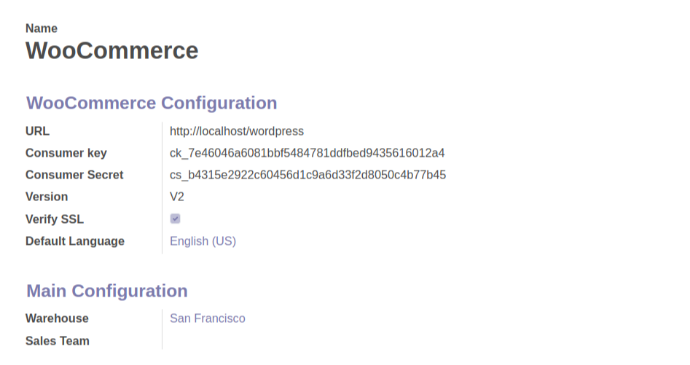Click the WooCommerce name heading
The height and width of the screenshot is (365, 690).
point(112,51)
